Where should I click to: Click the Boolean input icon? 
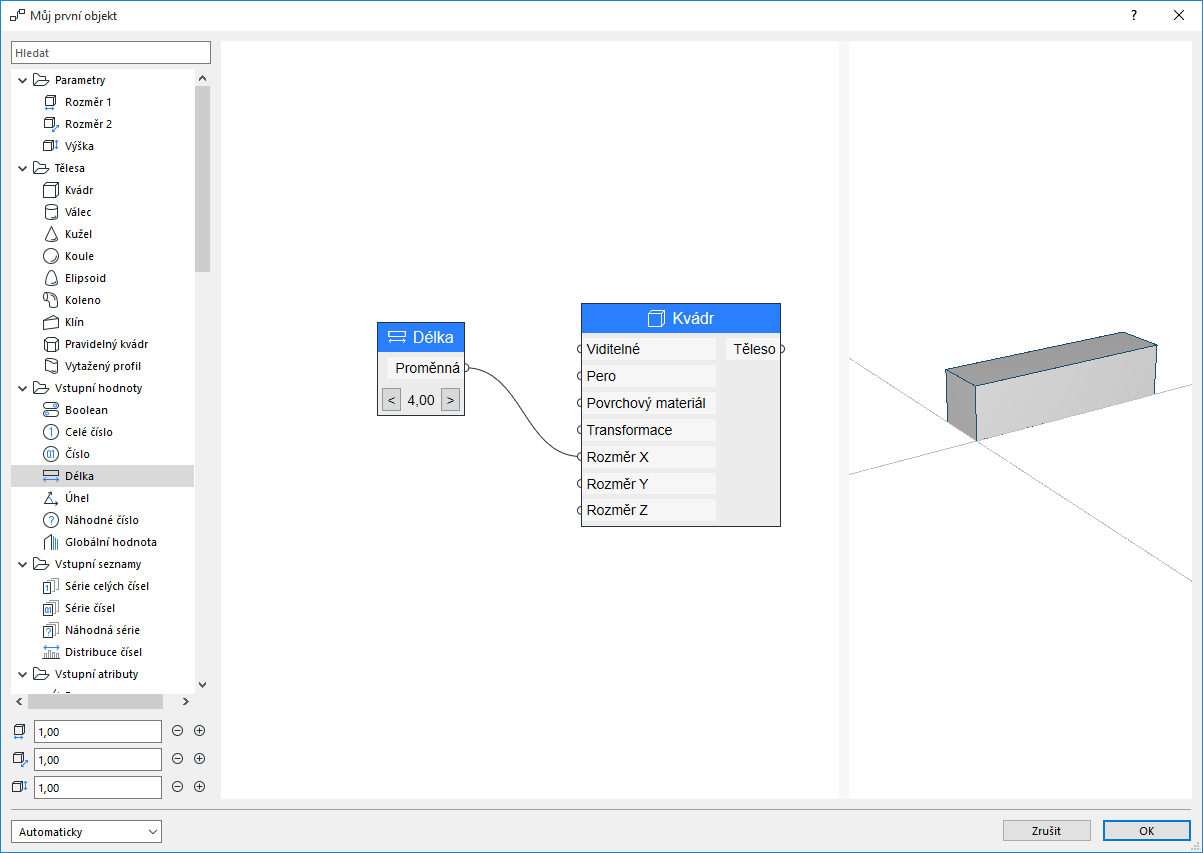(x=51, y=410)
